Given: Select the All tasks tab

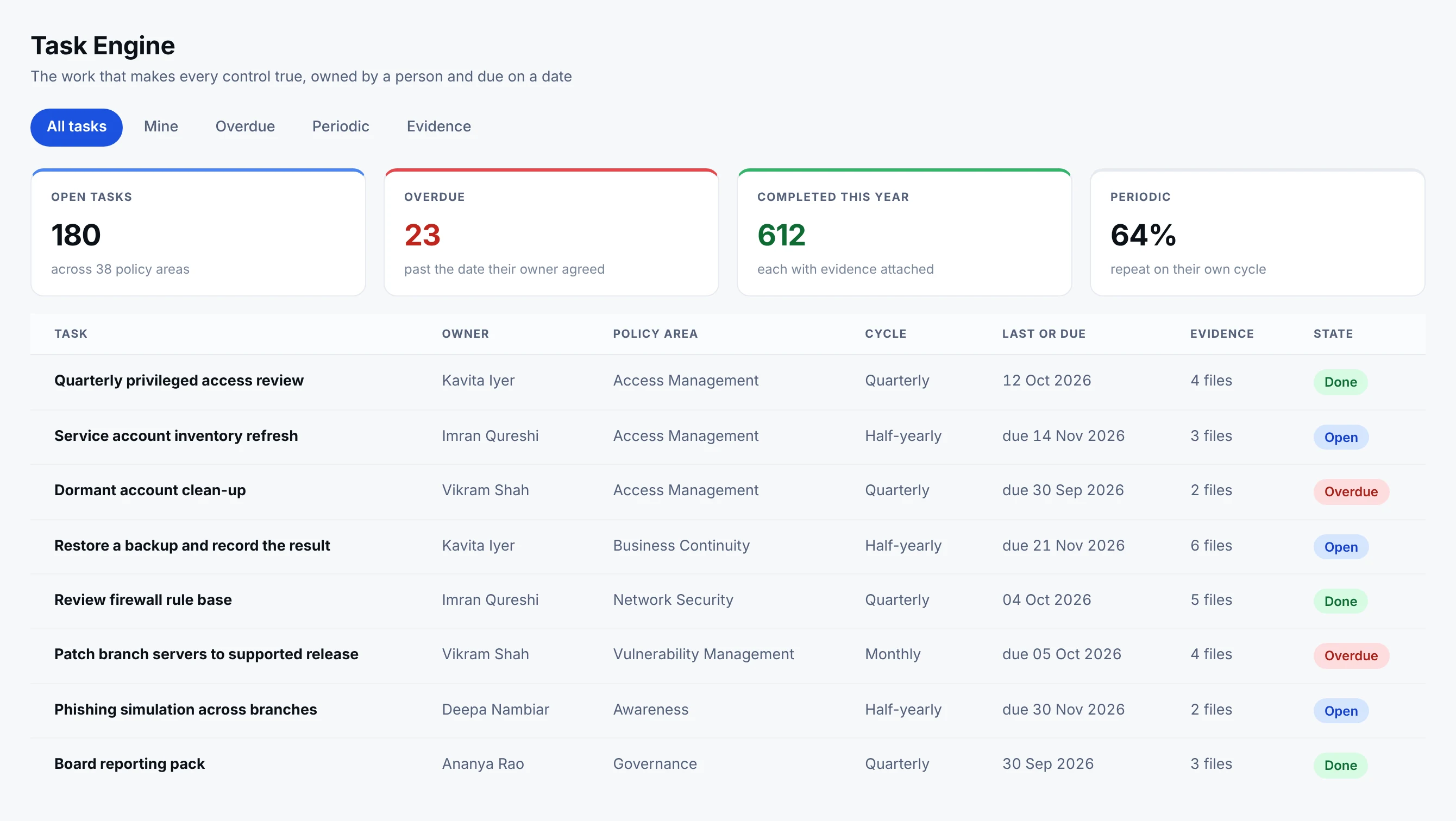Looking at the screenshot, I should (76, 127).
